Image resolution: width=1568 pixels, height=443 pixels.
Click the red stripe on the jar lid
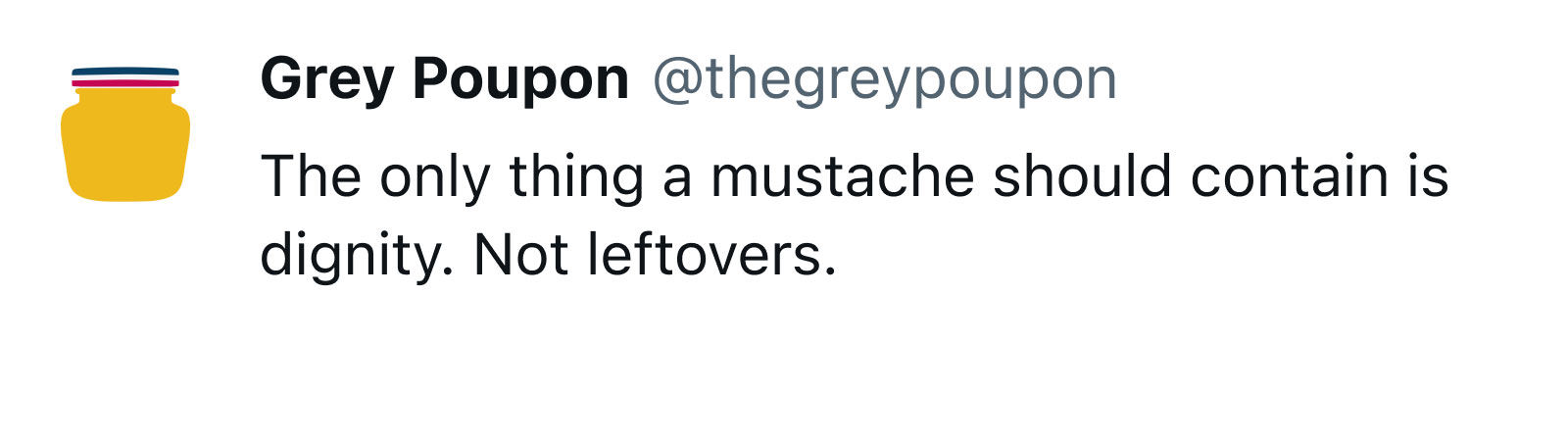pyautogui.click(x=125, y=84)
